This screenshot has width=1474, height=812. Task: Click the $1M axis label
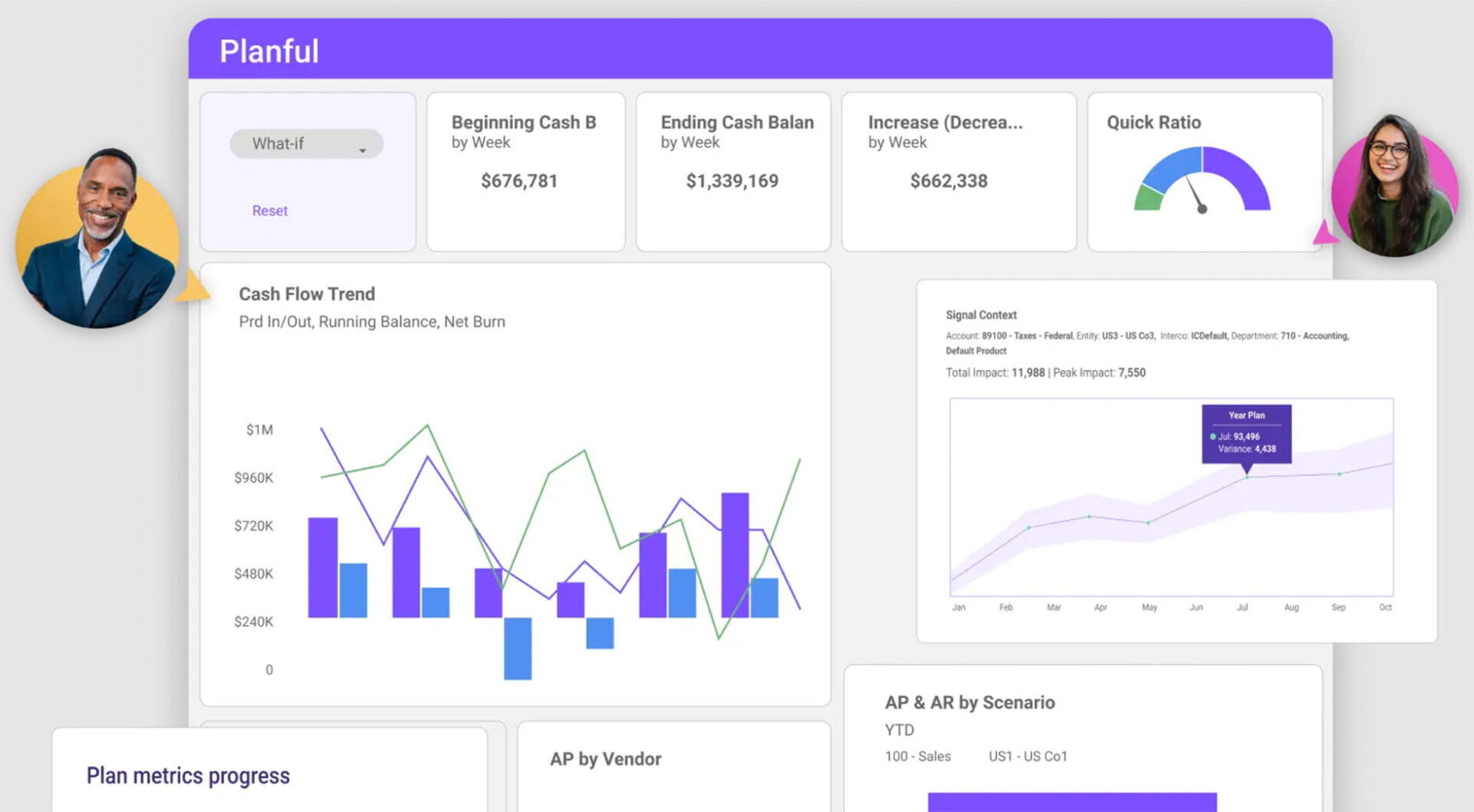click(259, 430)
